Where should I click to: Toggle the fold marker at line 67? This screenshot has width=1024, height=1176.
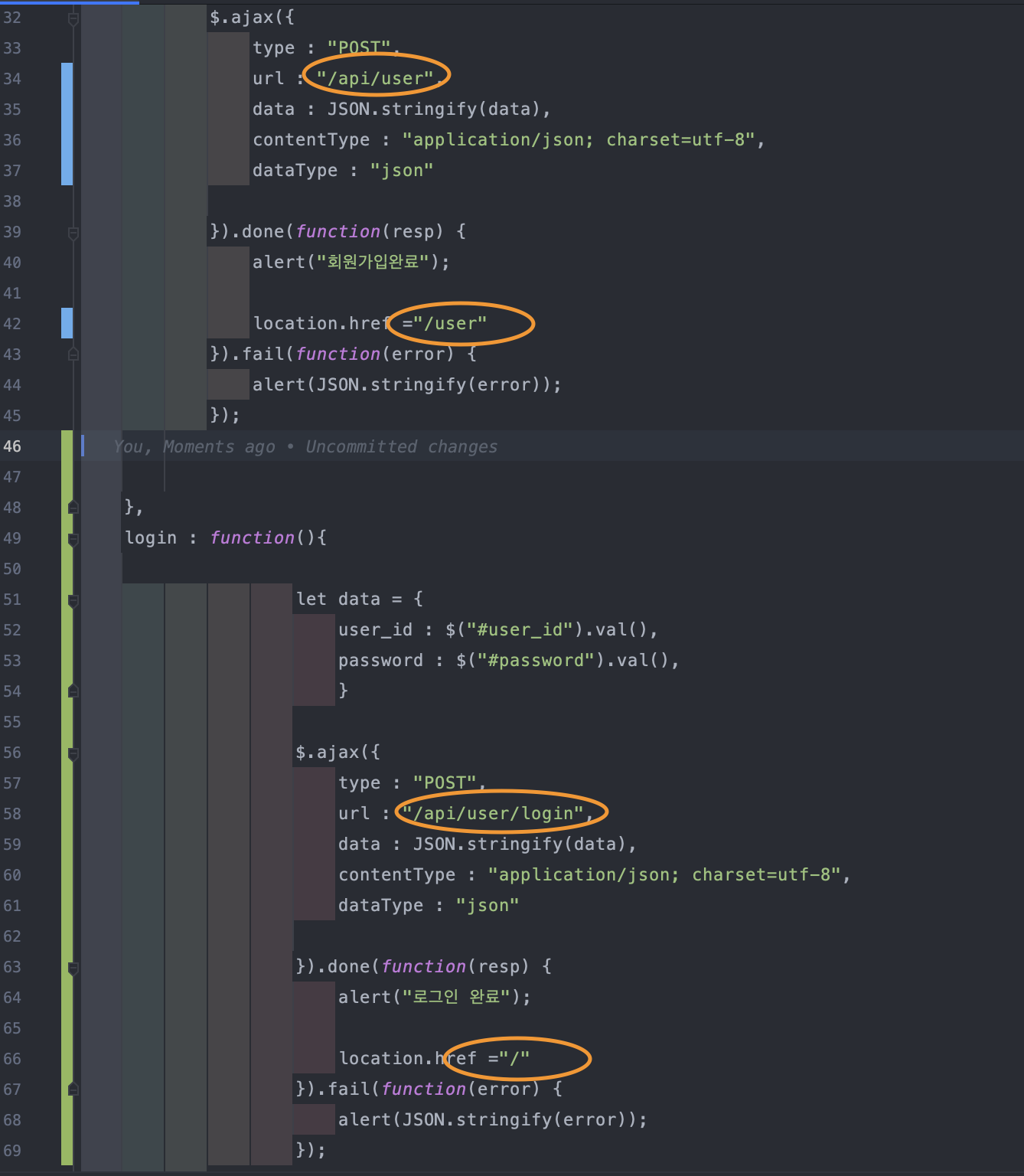tap(73, 1089)
